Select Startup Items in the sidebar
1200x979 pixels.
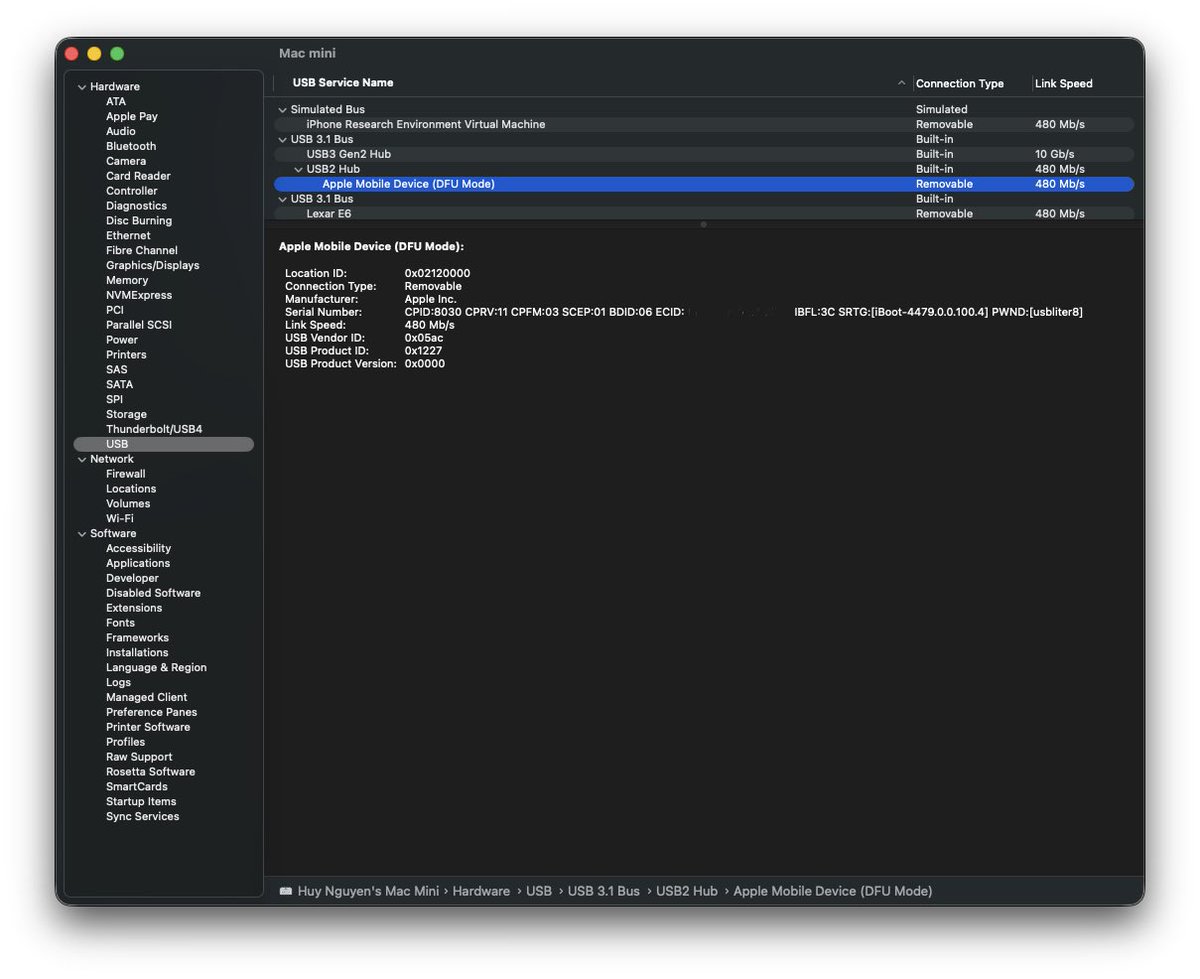[x=141, y=802]
